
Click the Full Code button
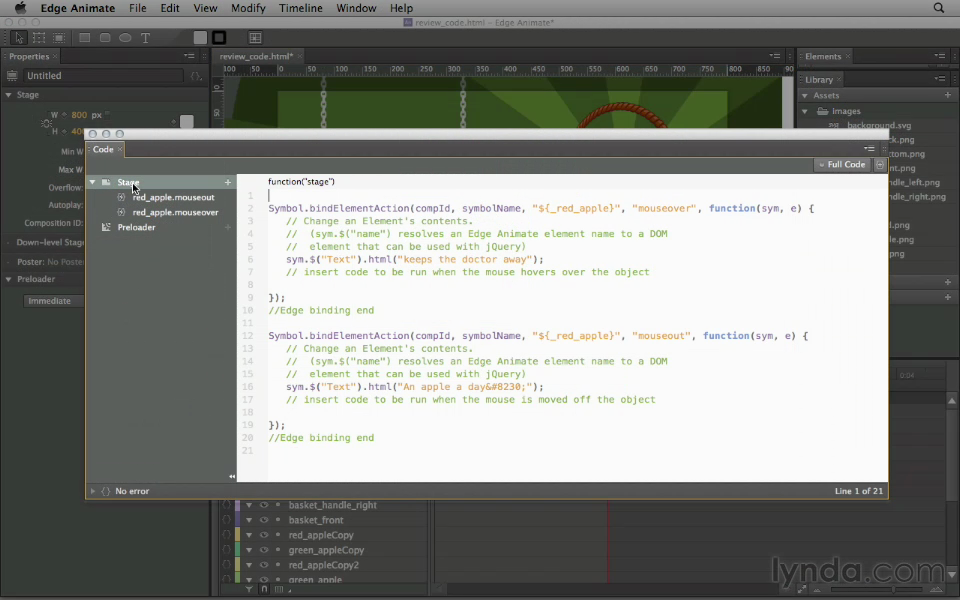point(842,165)
